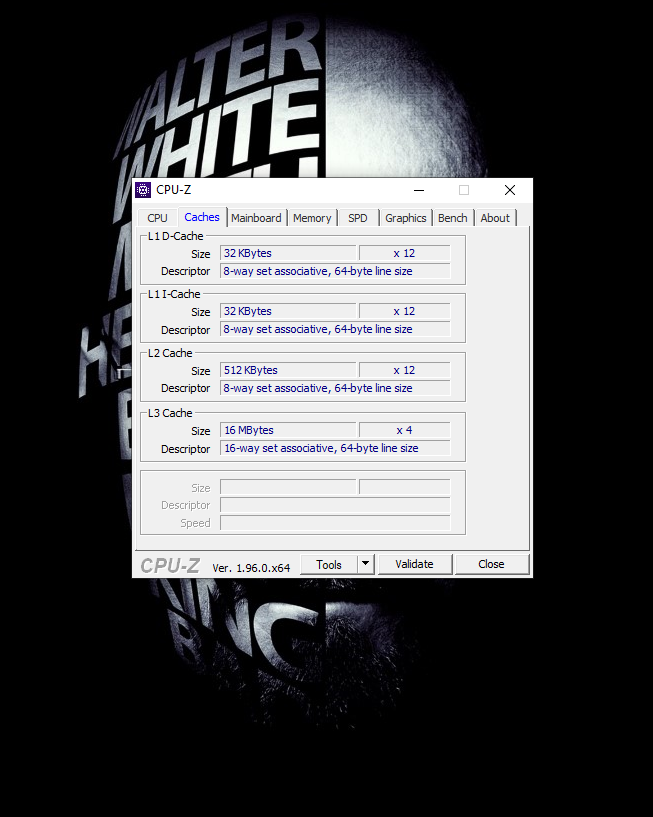Click the L1 I-Cache x 12 count field
This screenshot has width=653, height=817.
tap(404, 311)
